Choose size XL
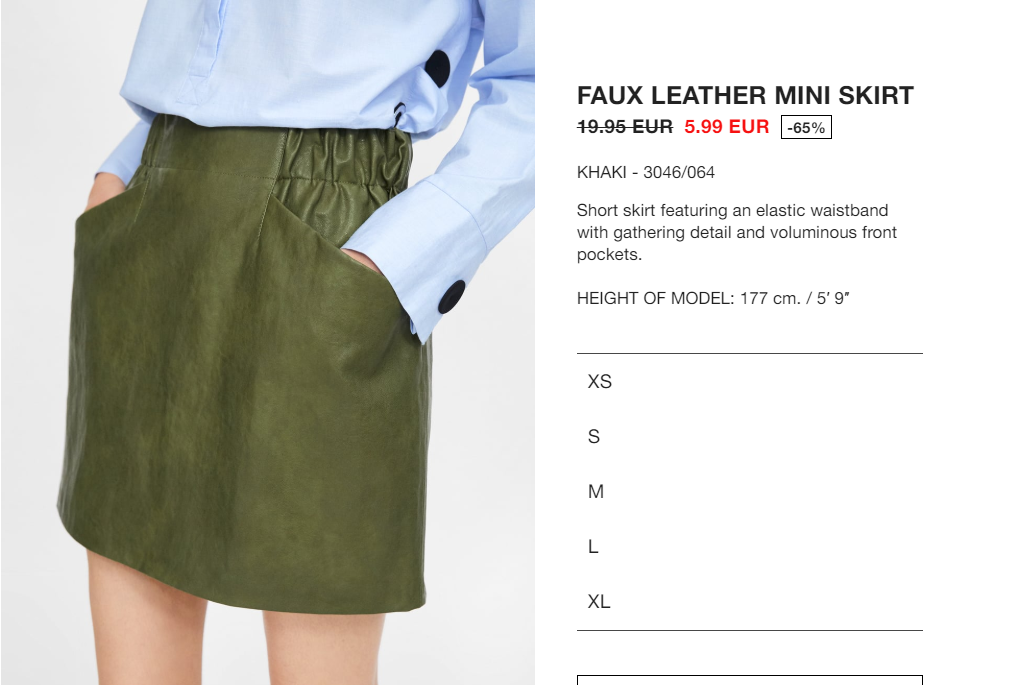 click(x=750, y=601)
